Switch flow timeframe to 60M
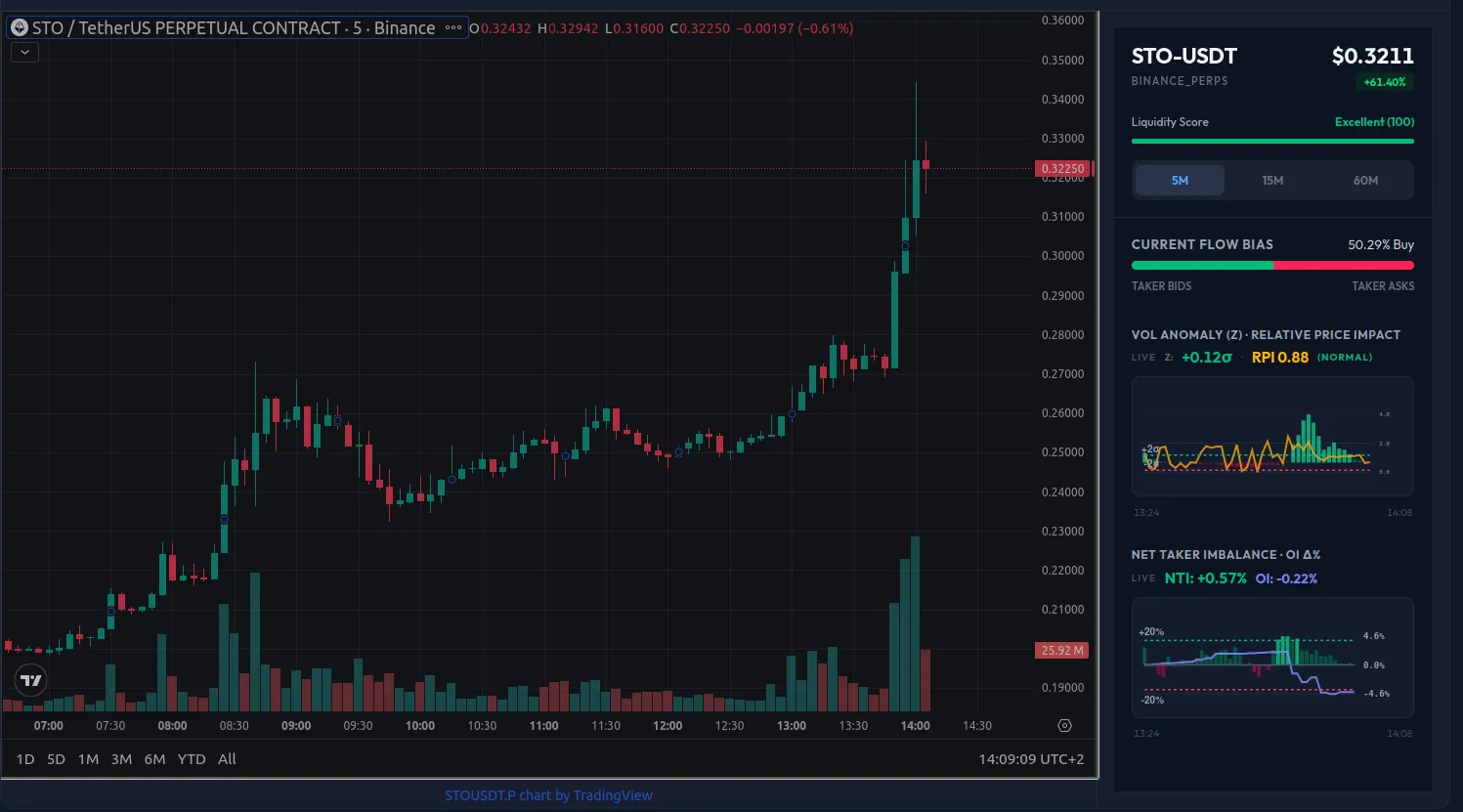Screen dimensions: 1463x812 click(x=1365, y=180)
